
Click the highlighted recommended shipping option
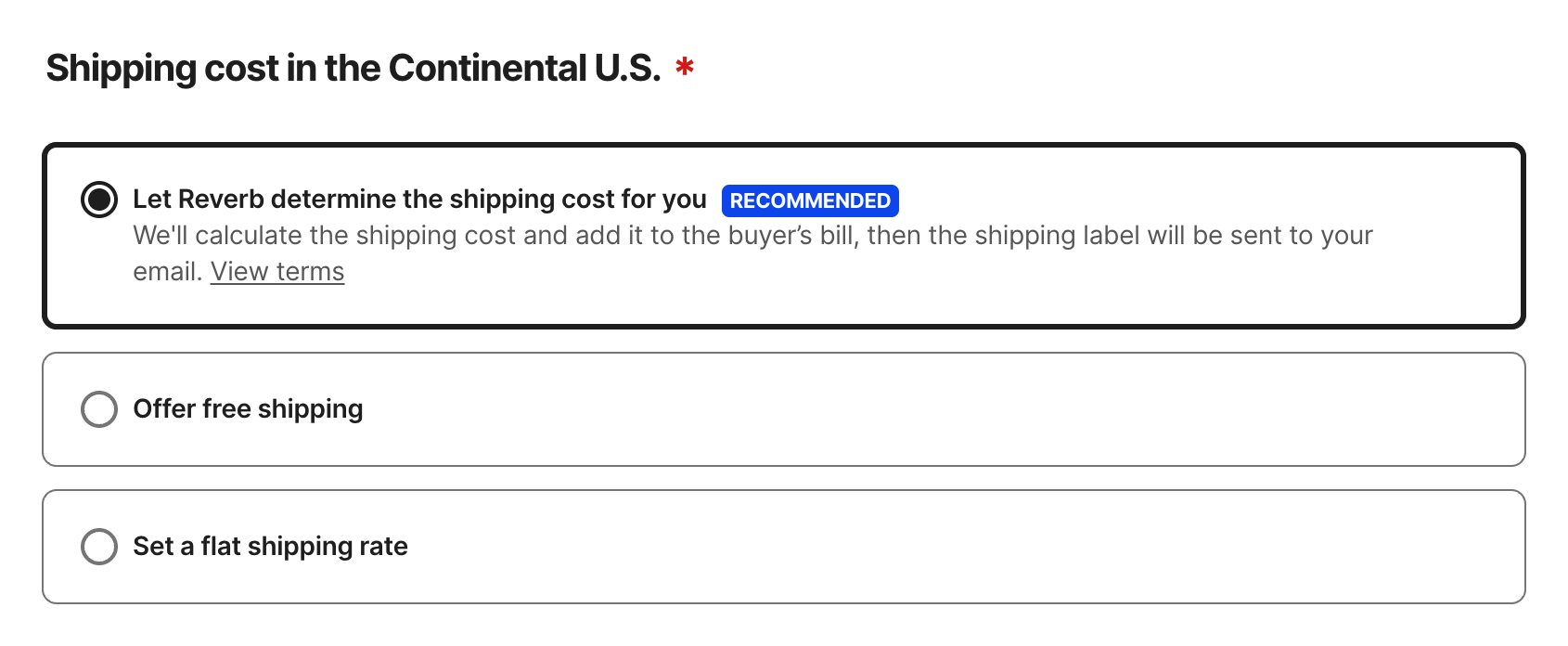coord(784,234)
